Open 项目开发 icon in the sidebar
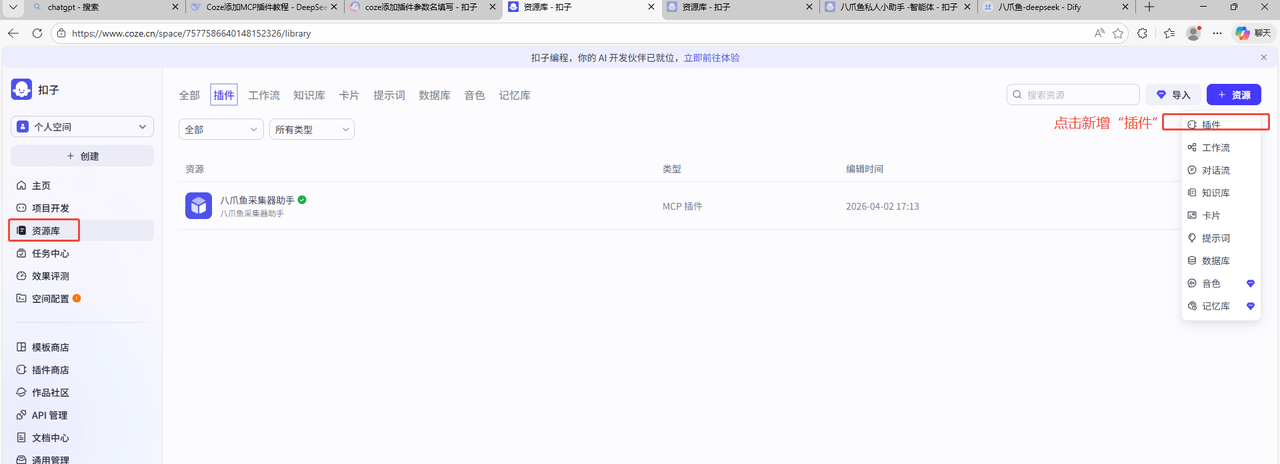The width and height of the screenshot is (1280, 464). [x=22, y=208]
